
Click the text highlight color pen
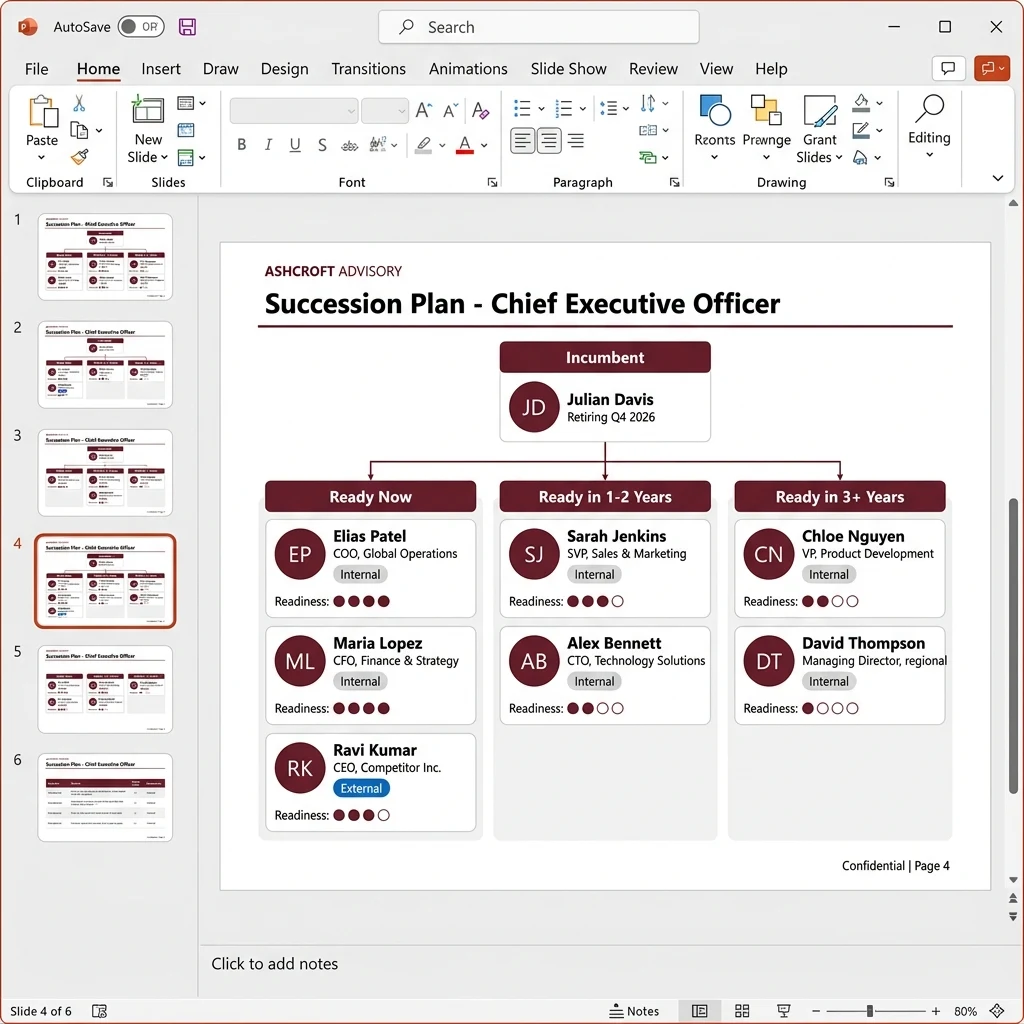tap(424, 144)
